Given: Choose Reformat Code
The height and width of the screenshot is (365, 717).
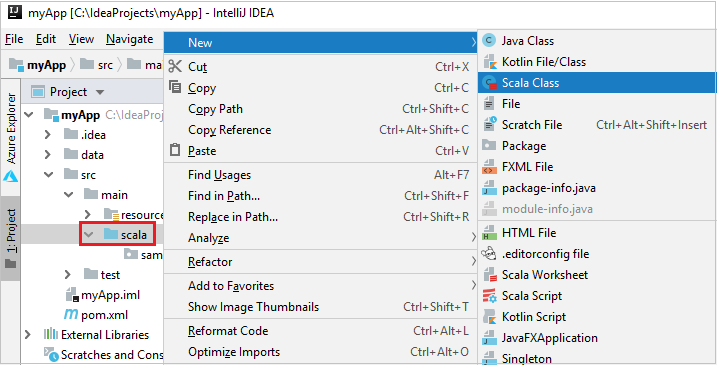Looking at the screenshot, I should (320, 331).
